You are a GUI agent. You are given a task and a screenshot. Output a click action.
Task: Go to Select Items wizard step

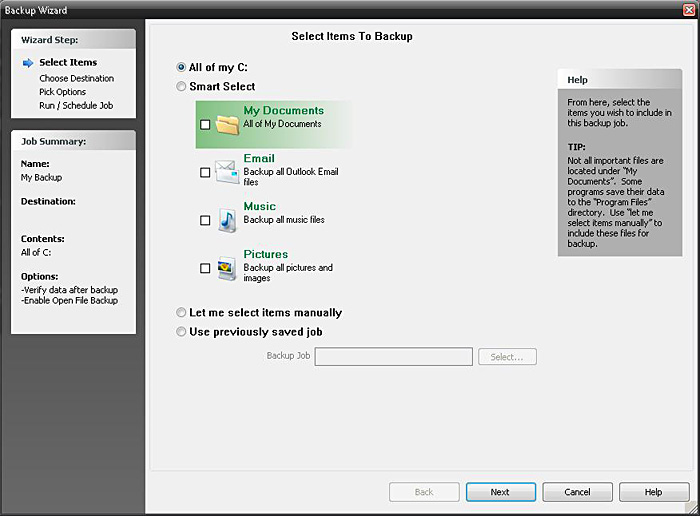click(x=68, y=62)
